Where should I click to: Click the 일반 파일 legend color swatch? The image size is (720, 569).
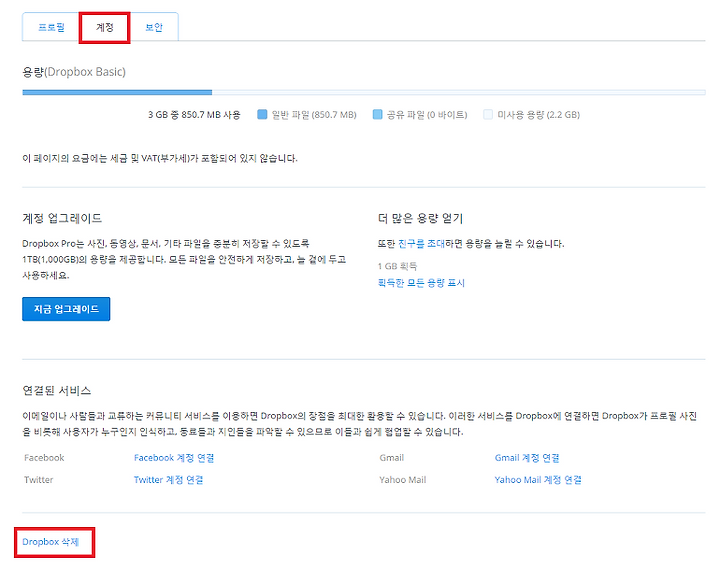pos(262,114)
